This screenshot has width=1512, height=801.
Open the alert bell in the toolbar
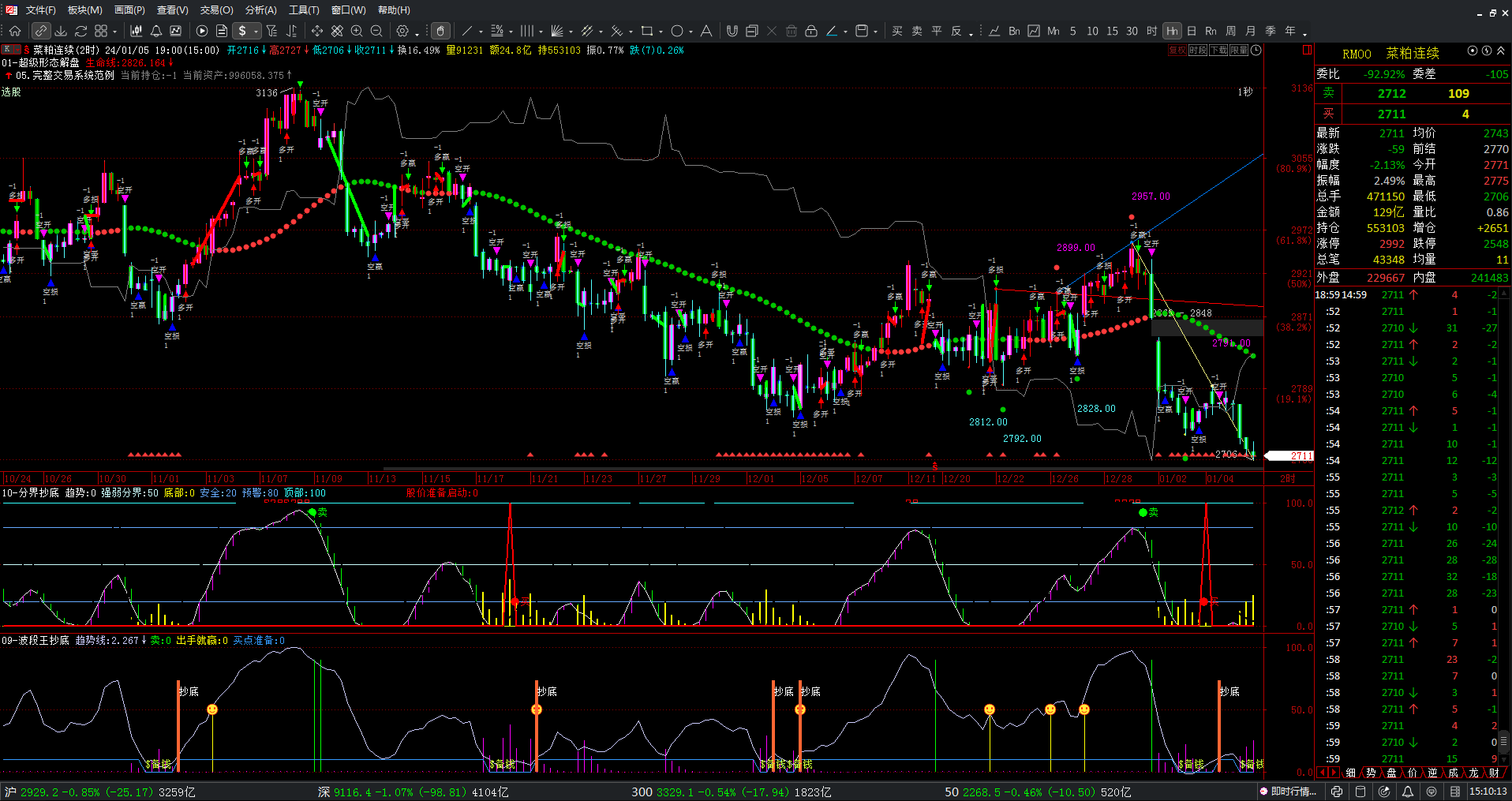click(156, 31)
